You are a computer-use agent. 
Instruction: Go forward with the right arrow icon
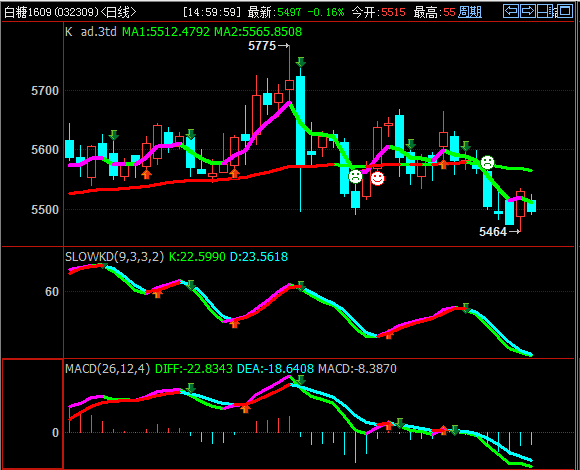click(x=527, y=11)
